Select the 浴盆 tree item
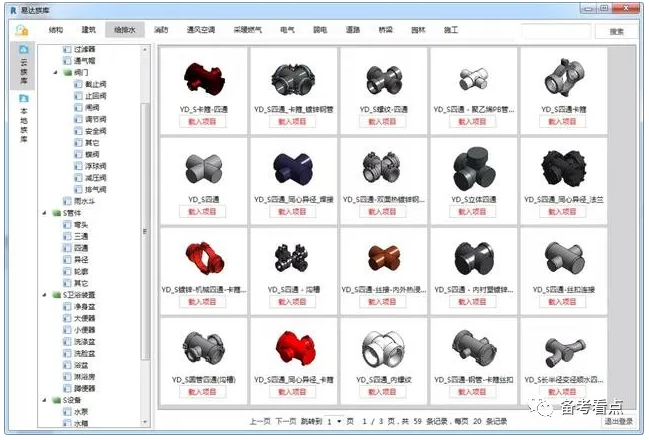Screen dimensions: 649x440 tap(81, 365)
